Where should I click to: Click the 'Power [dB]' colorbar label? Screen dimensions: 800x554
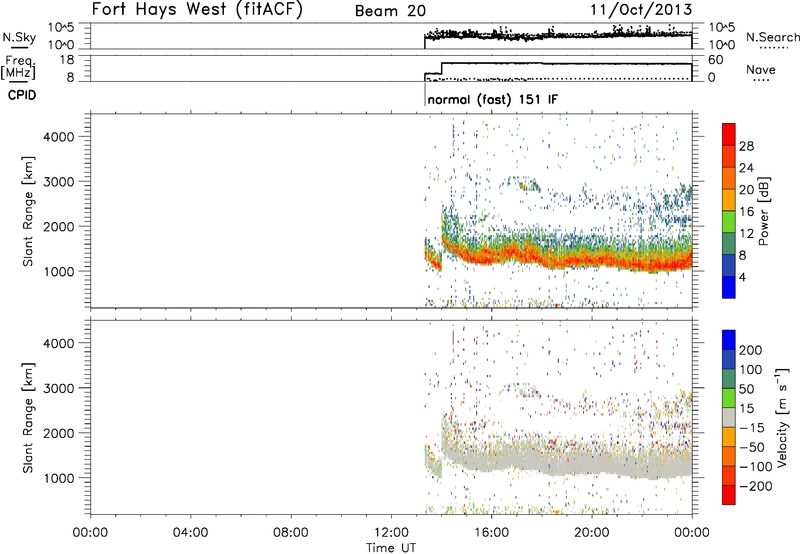[x=763, y=211]
